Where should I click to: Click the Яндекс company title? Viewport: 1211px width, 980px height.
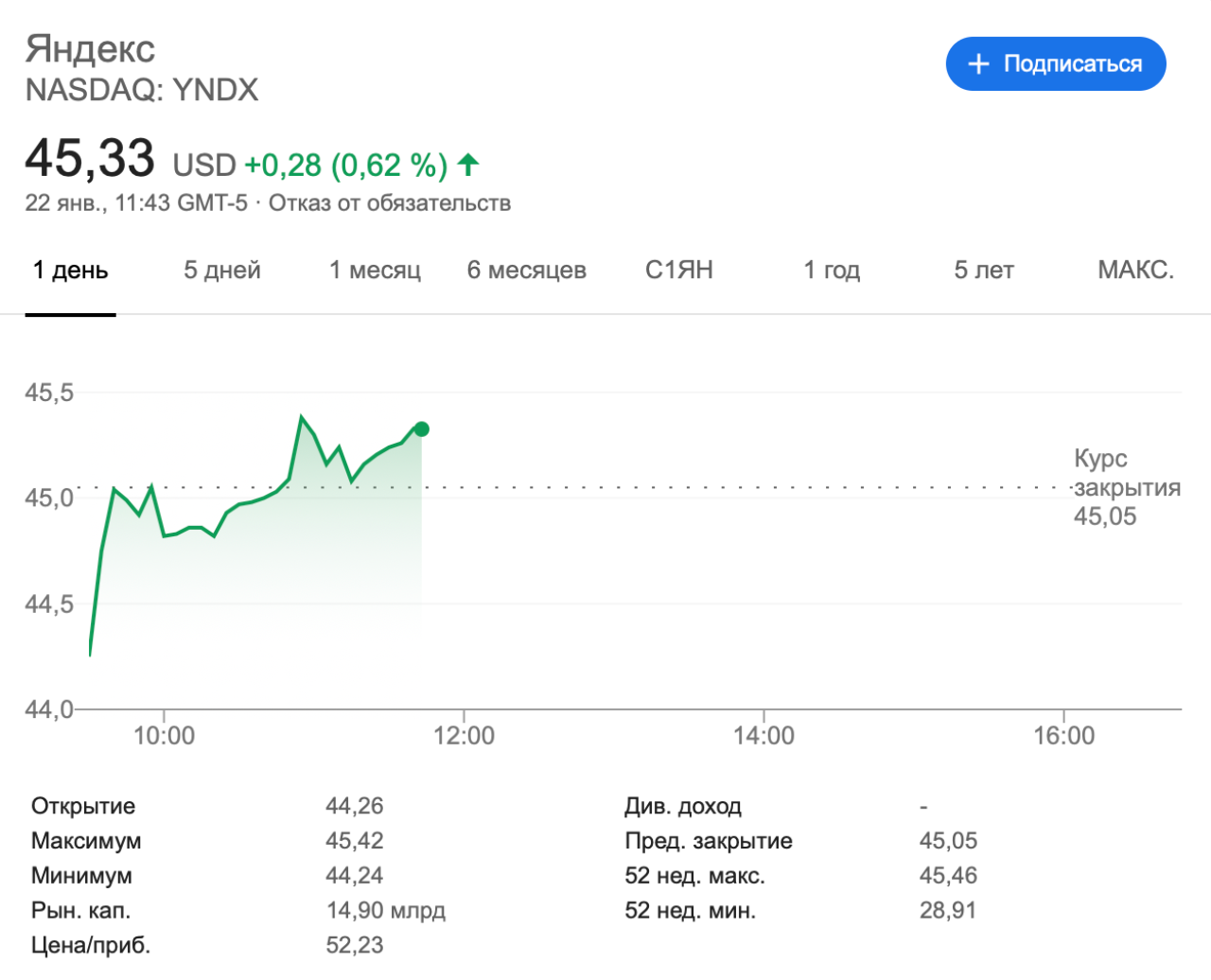tap(90, 49)
